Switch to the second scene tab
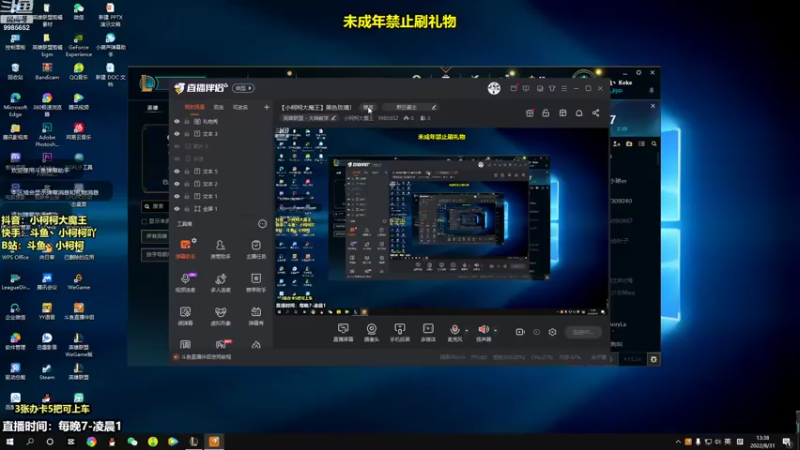Viewport: 800px width, 450px height. point(219,107)
